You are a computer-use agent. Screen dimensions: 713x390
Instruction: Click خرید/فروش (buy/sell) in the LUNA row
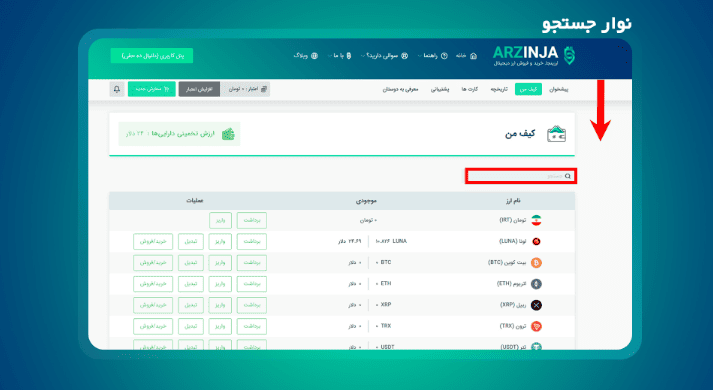(x=153, y=241)
